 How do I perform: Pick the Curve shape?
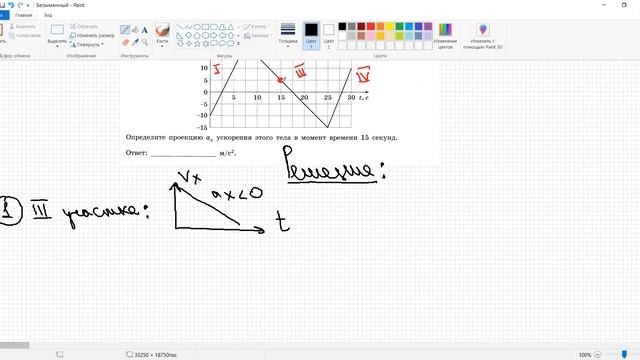click(x=189, y=27)
